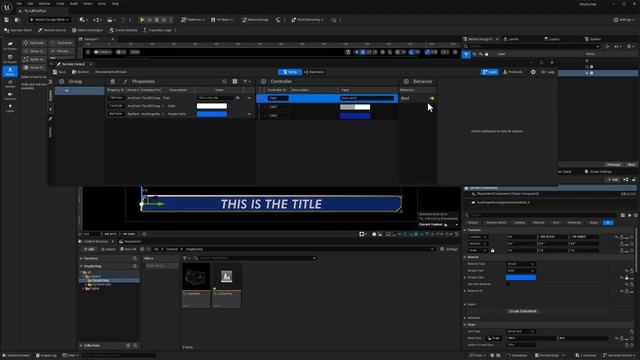Image resolution: width=640 pixels, height=360 pixels.
Task: Click the add Controller circle icon
Action: 263,81
